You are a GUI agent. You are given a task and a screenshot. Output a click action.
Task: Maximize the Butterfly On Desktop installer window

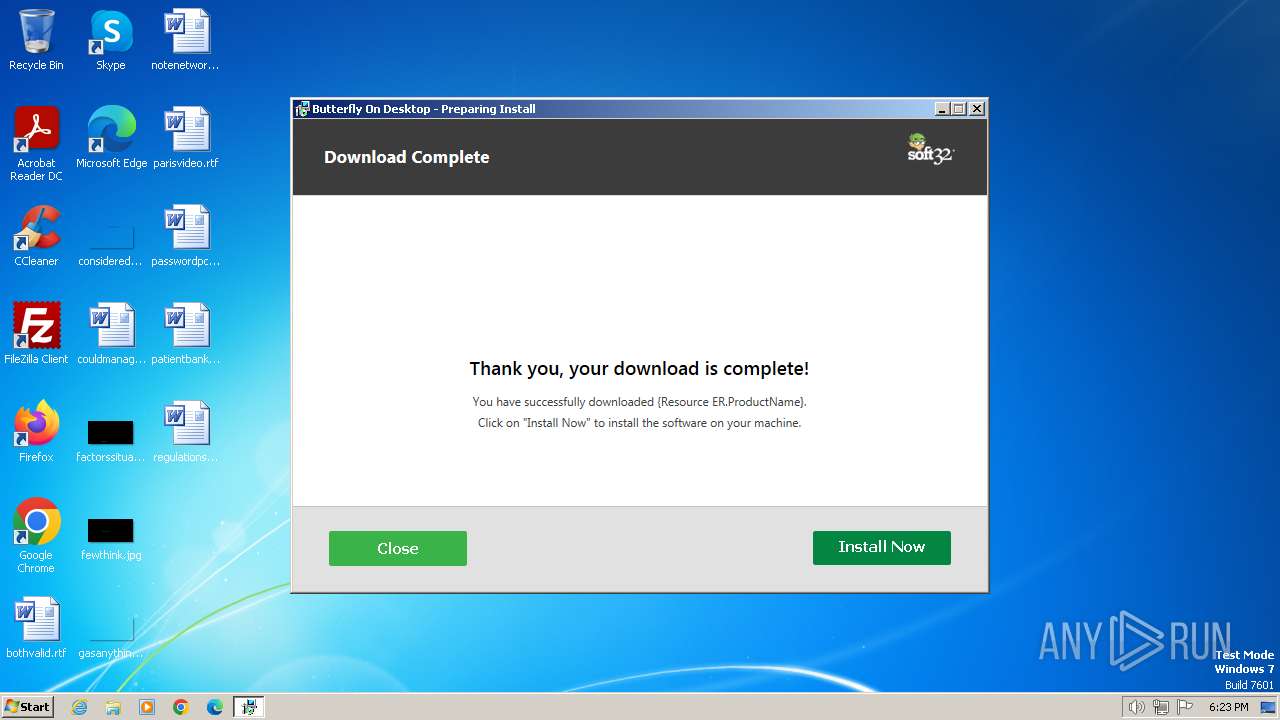958,109
